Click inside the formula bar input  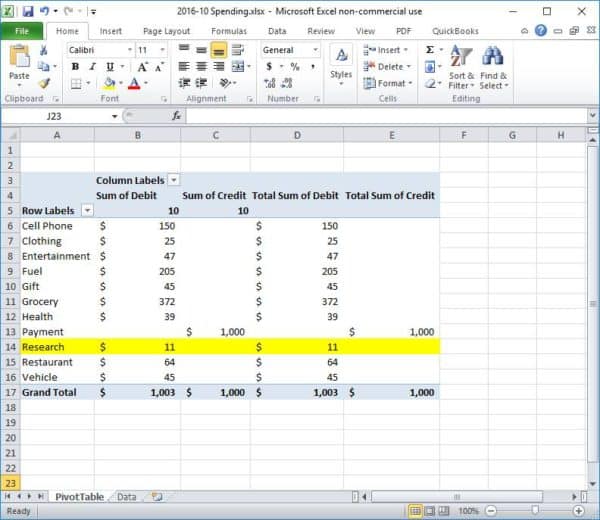click(x=386, y=116)
